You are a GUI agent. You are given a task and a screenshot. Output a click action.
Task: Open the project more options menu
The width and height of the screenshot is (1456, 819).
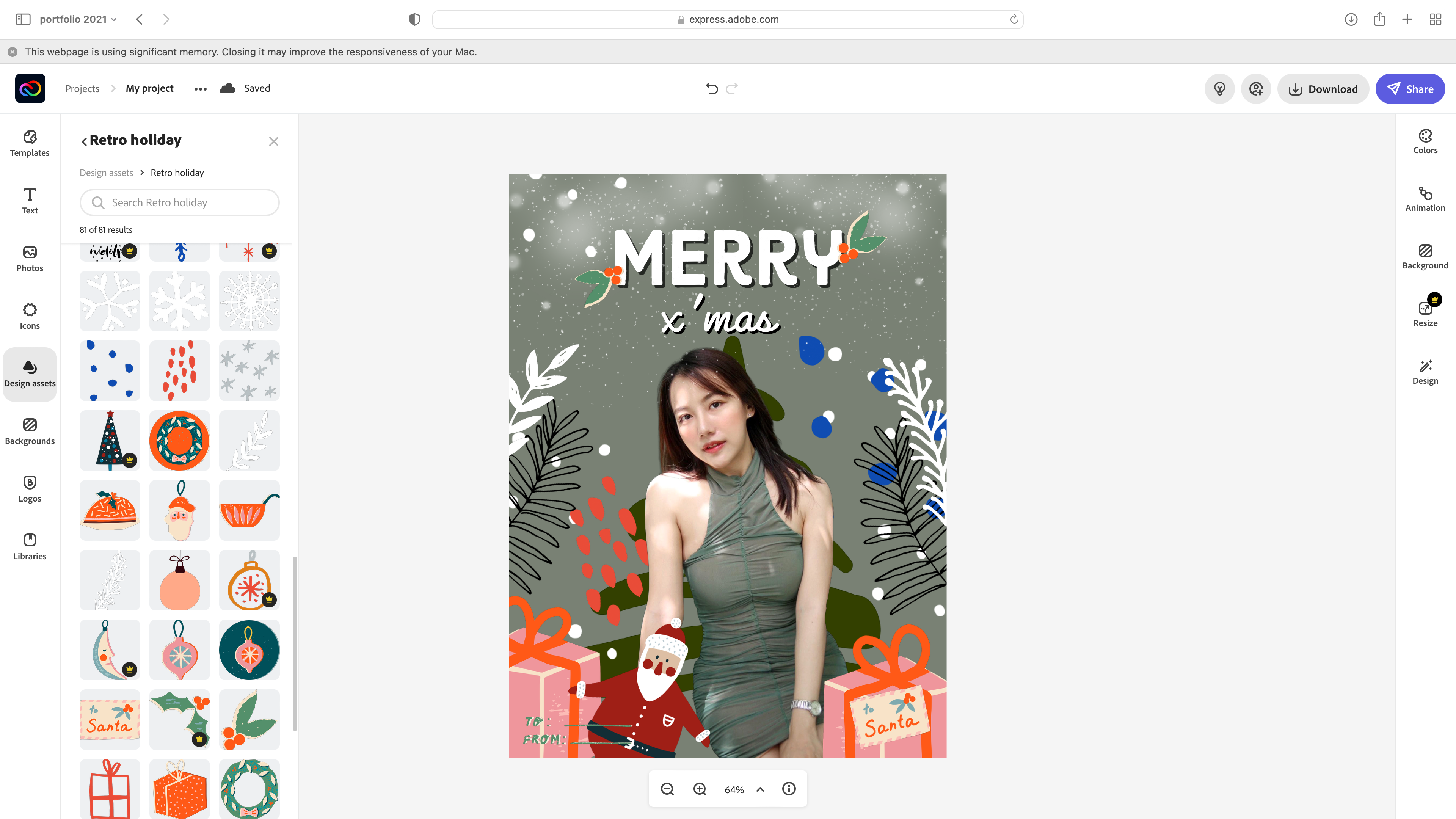[x=200, y=89]
